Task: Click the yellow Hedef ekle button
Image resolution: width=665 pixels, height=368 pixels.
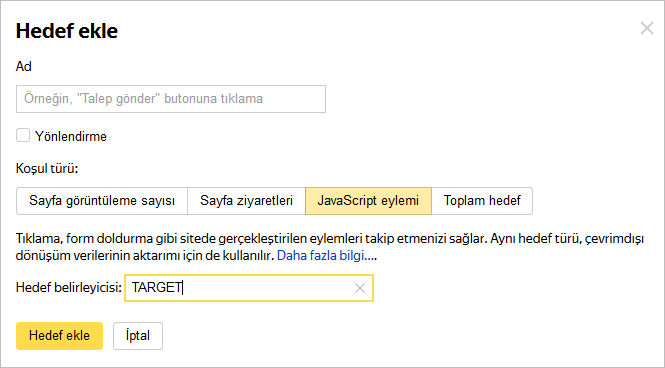Action: 59,336
